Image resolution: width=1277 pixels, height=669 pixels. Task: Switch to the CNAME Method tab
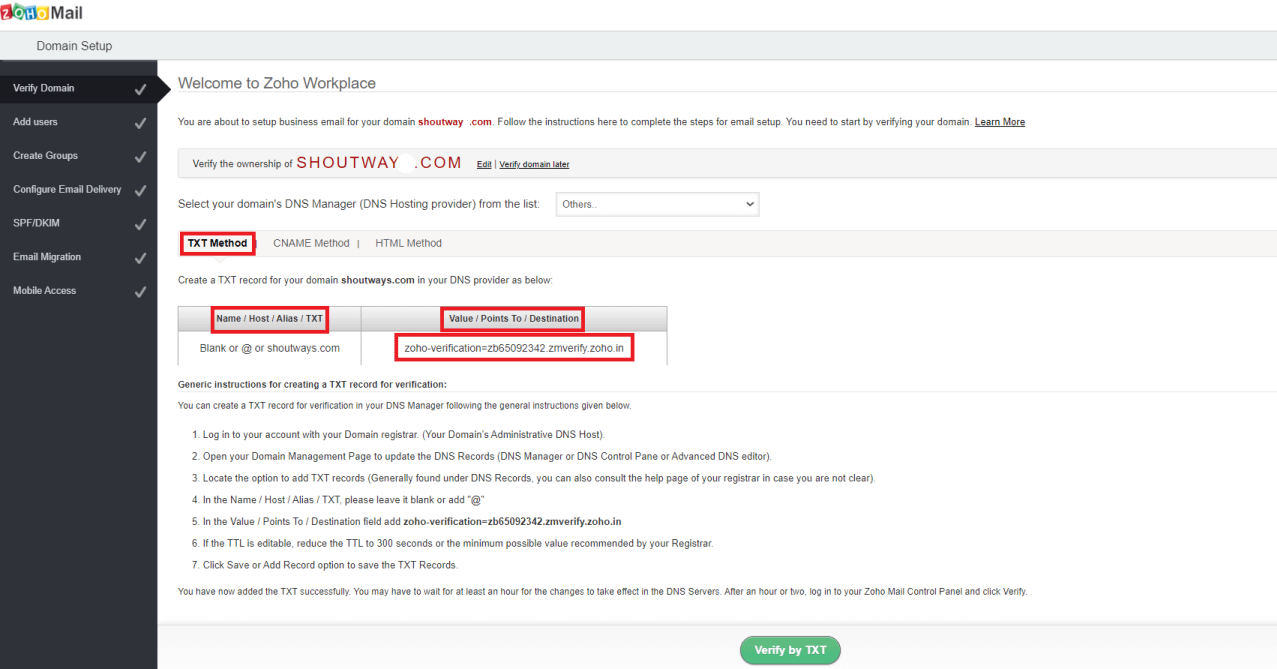pyautogui.click(x=311, y=243)
